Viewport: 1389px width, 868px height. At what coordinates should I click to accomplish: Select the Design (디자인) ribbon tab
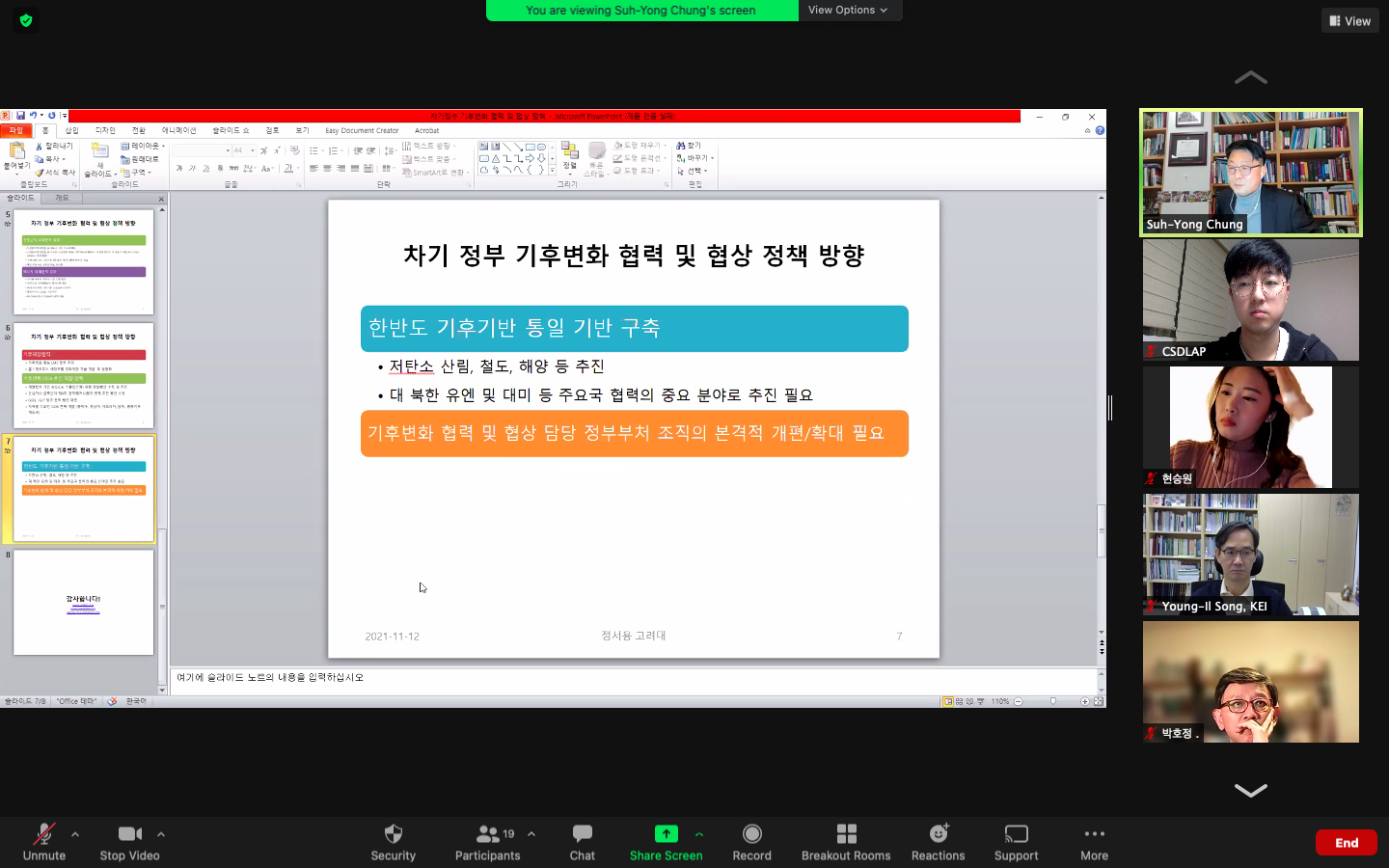click(105, 130)
